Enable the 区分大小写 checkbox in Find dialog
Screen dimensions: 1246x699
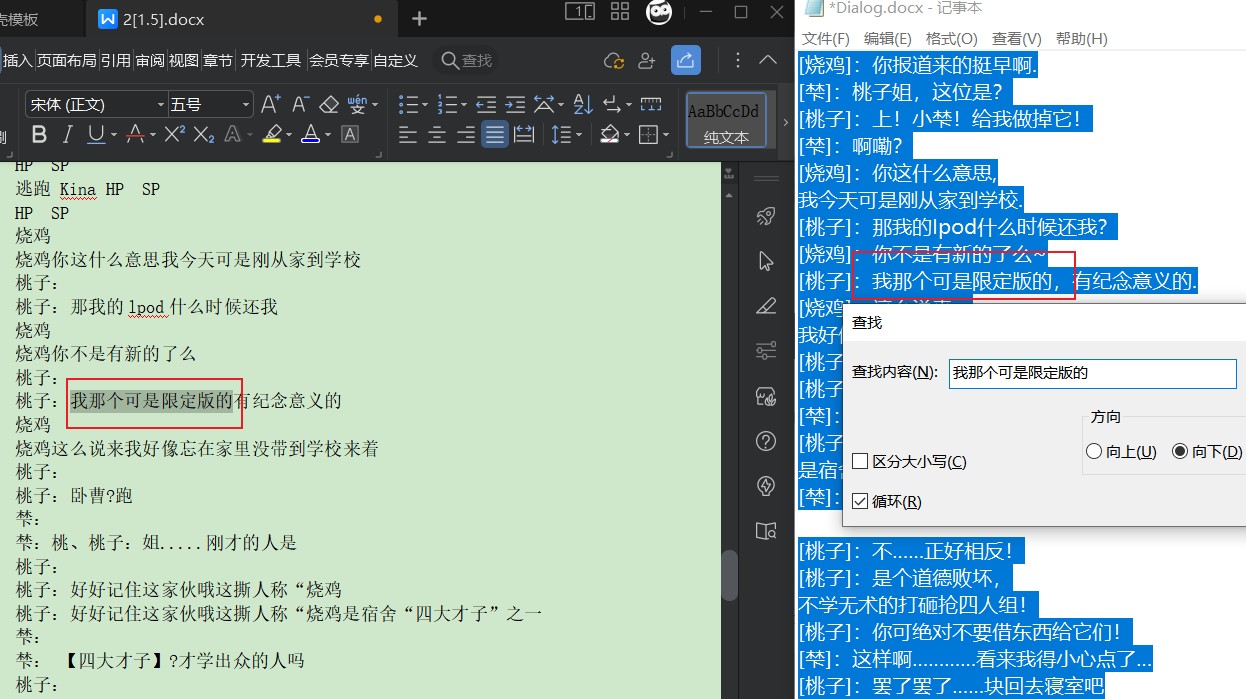click(860, 462)
